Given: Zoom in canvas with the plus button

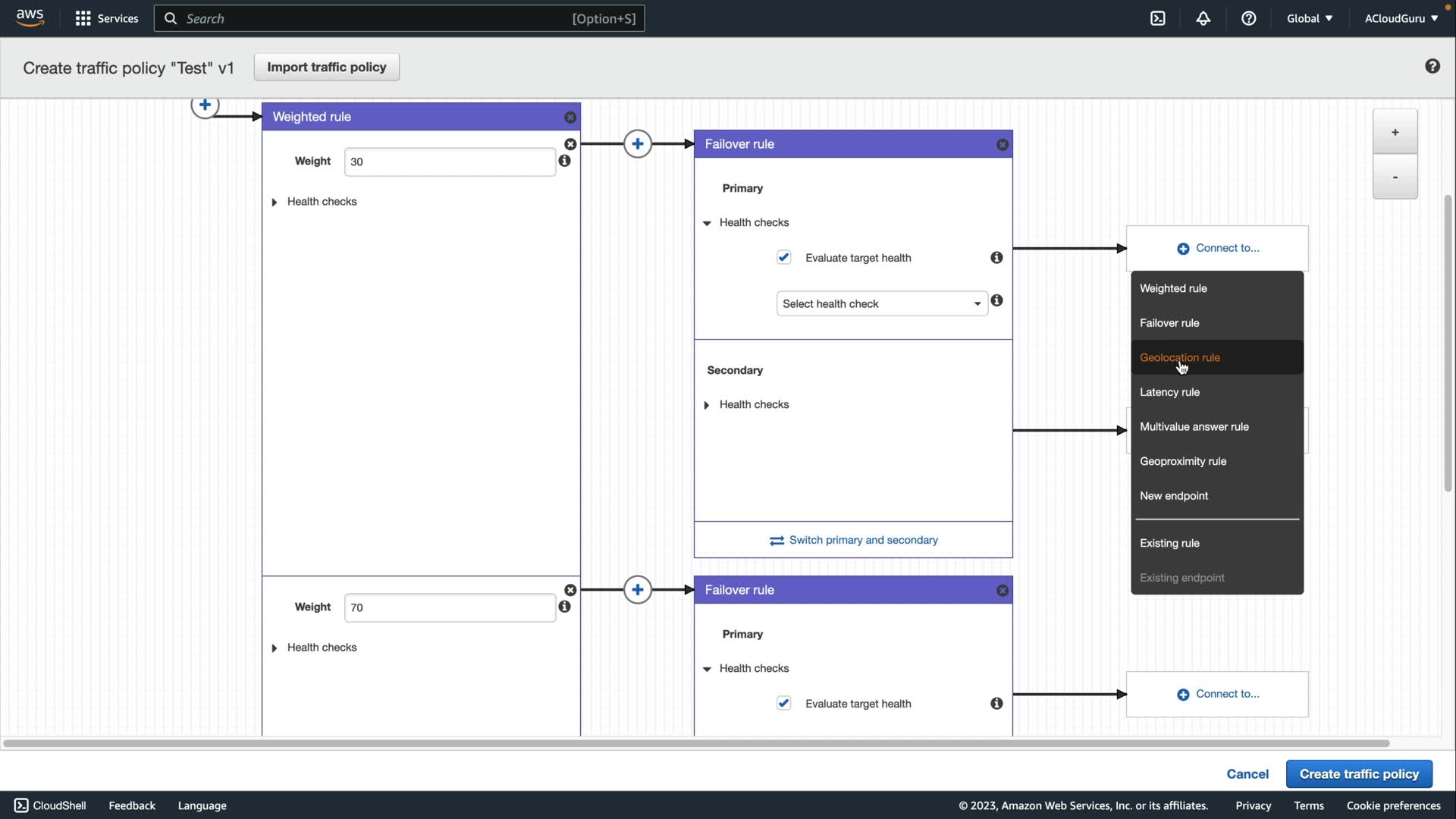Looking at the screenshot, I should [1394, 132].
